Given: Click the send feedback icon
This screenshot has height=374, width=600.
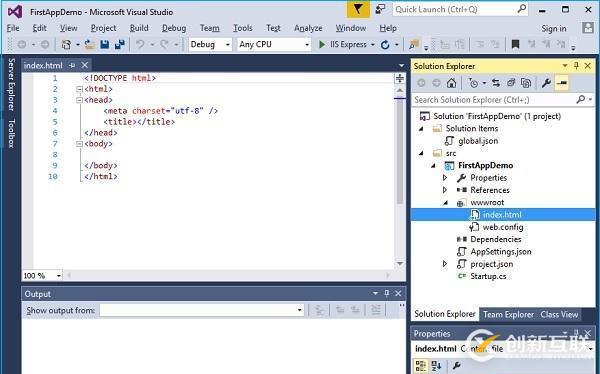Looking at the screenshot, I should [x=380, y=9].
